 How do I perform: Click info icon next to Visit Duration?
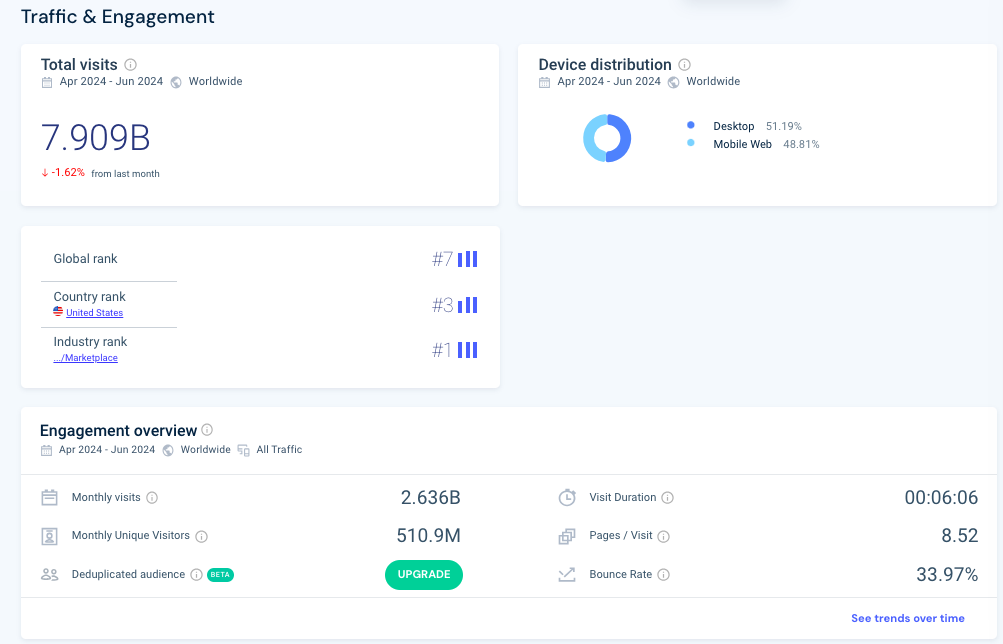click(x=668, y=498)
